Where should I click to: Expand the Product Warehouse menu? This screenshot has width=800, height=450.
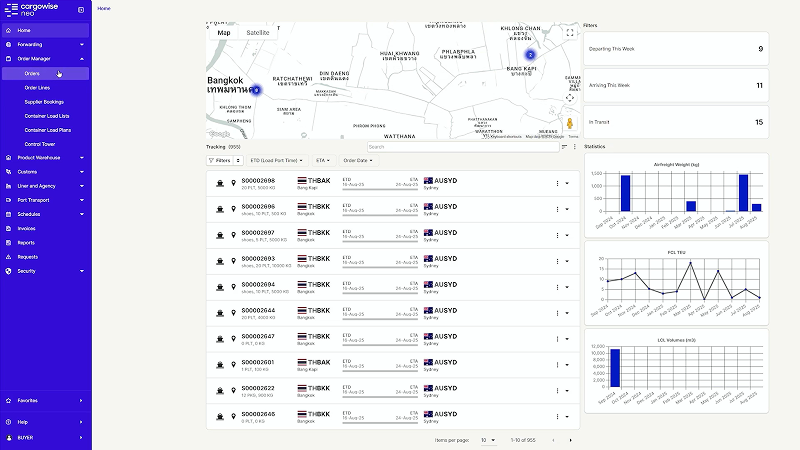click(45, 158)
